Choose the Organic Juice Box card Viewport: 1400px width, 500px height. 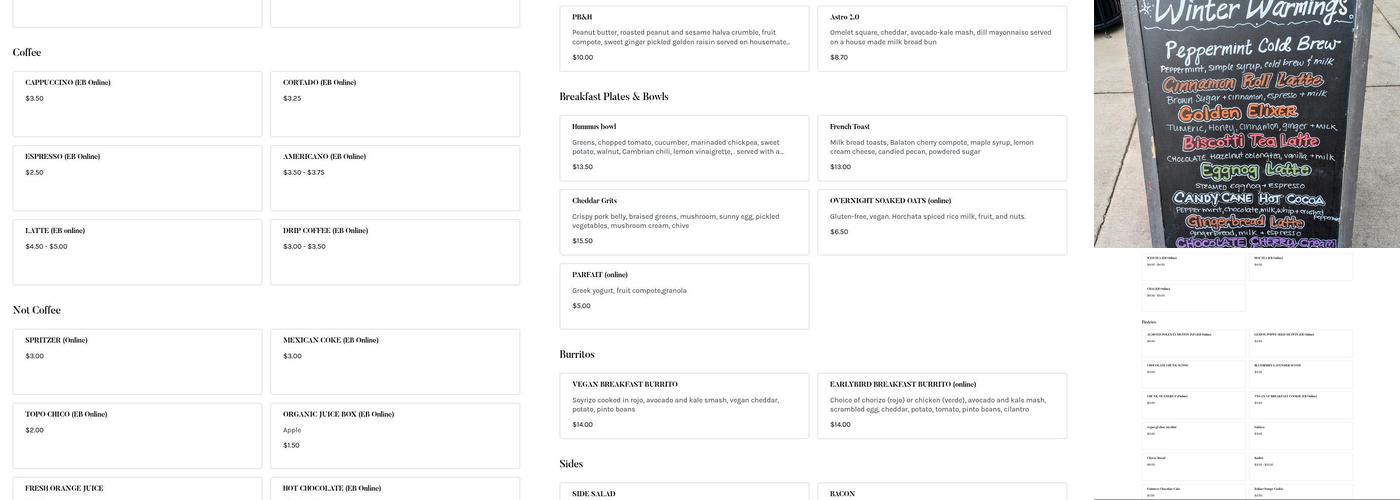click(395, 436)
